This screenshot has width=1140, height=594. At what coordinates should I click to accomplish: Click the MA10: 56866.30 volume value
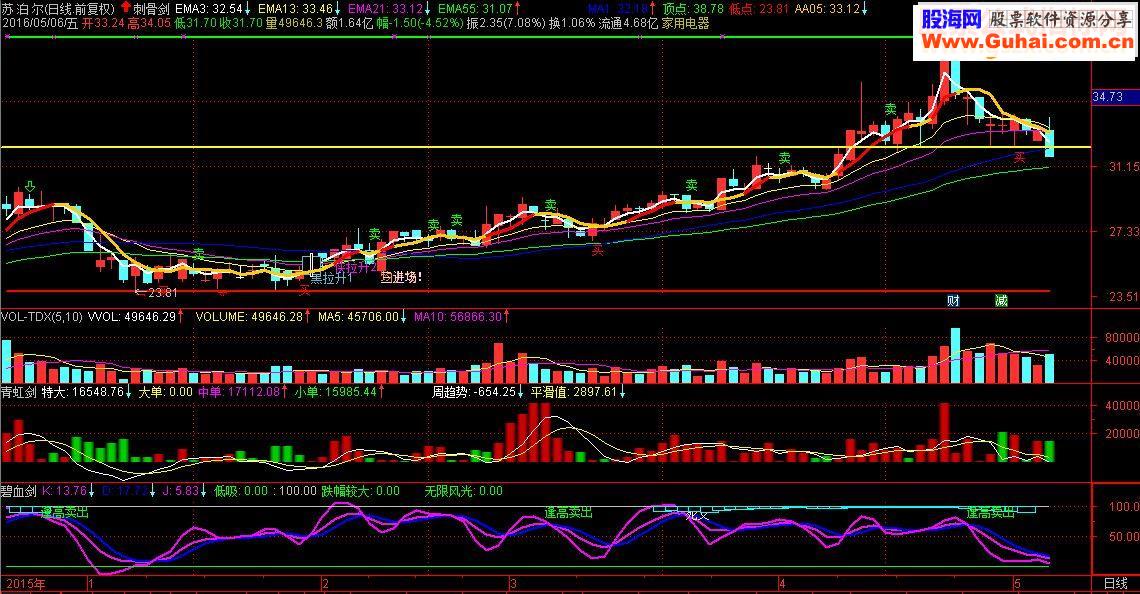click(458, 317)
